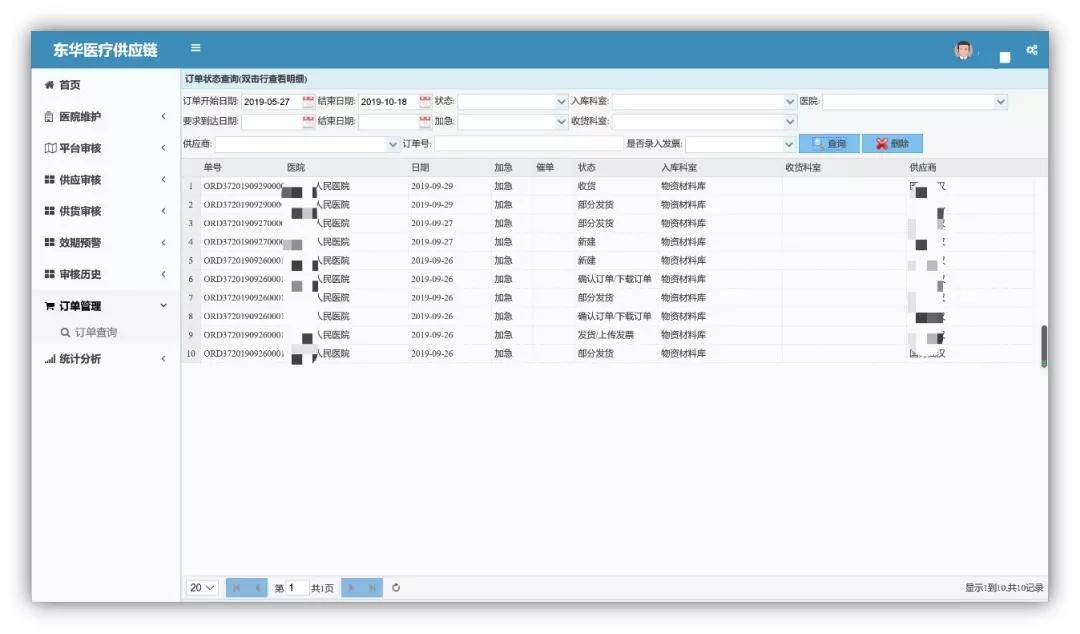
Task: Click the 查询 search button
Action: coord(829,144)
